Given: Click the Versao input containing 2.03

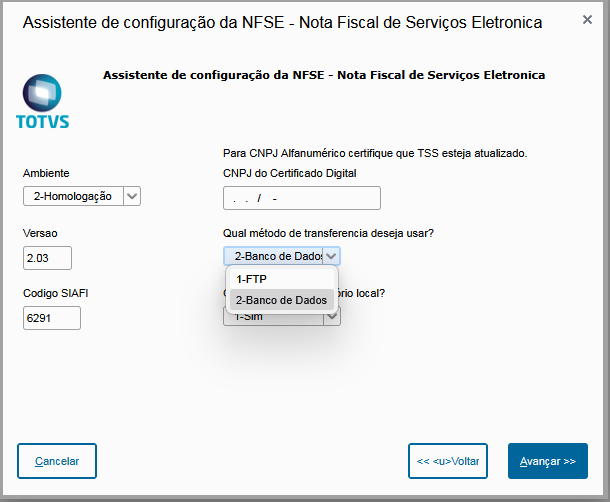Looking at the screenshot, I should [48, 258].
